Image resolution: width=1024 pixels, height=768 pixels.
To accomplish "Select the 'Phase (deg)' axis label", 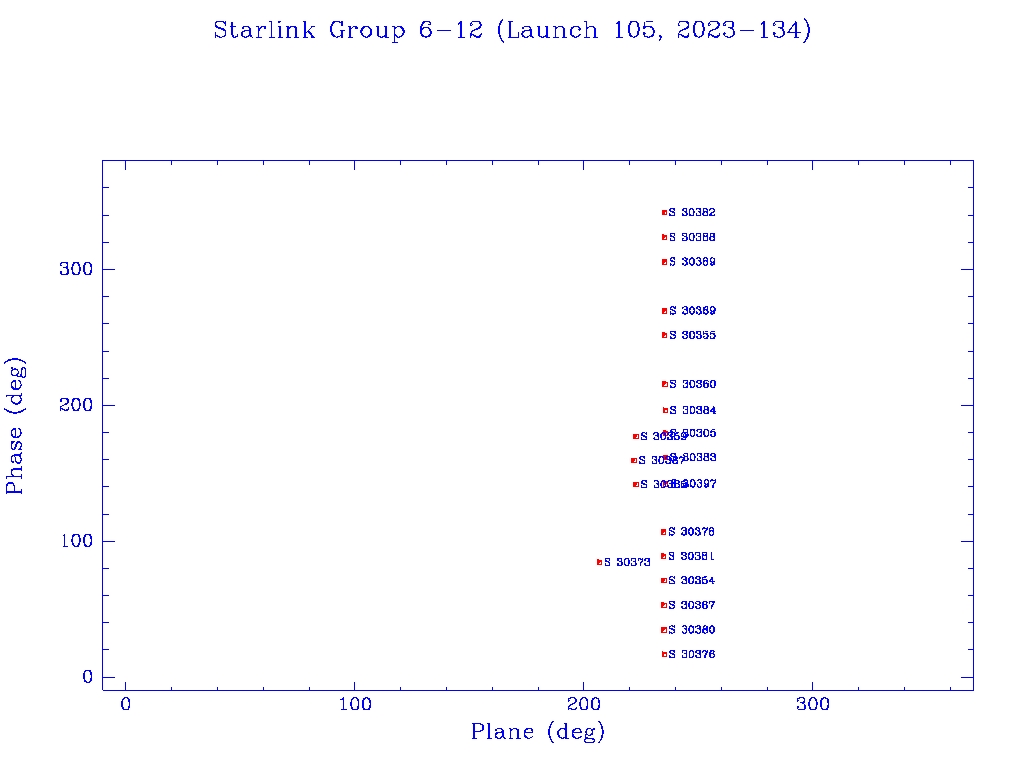I will point(15,426).
